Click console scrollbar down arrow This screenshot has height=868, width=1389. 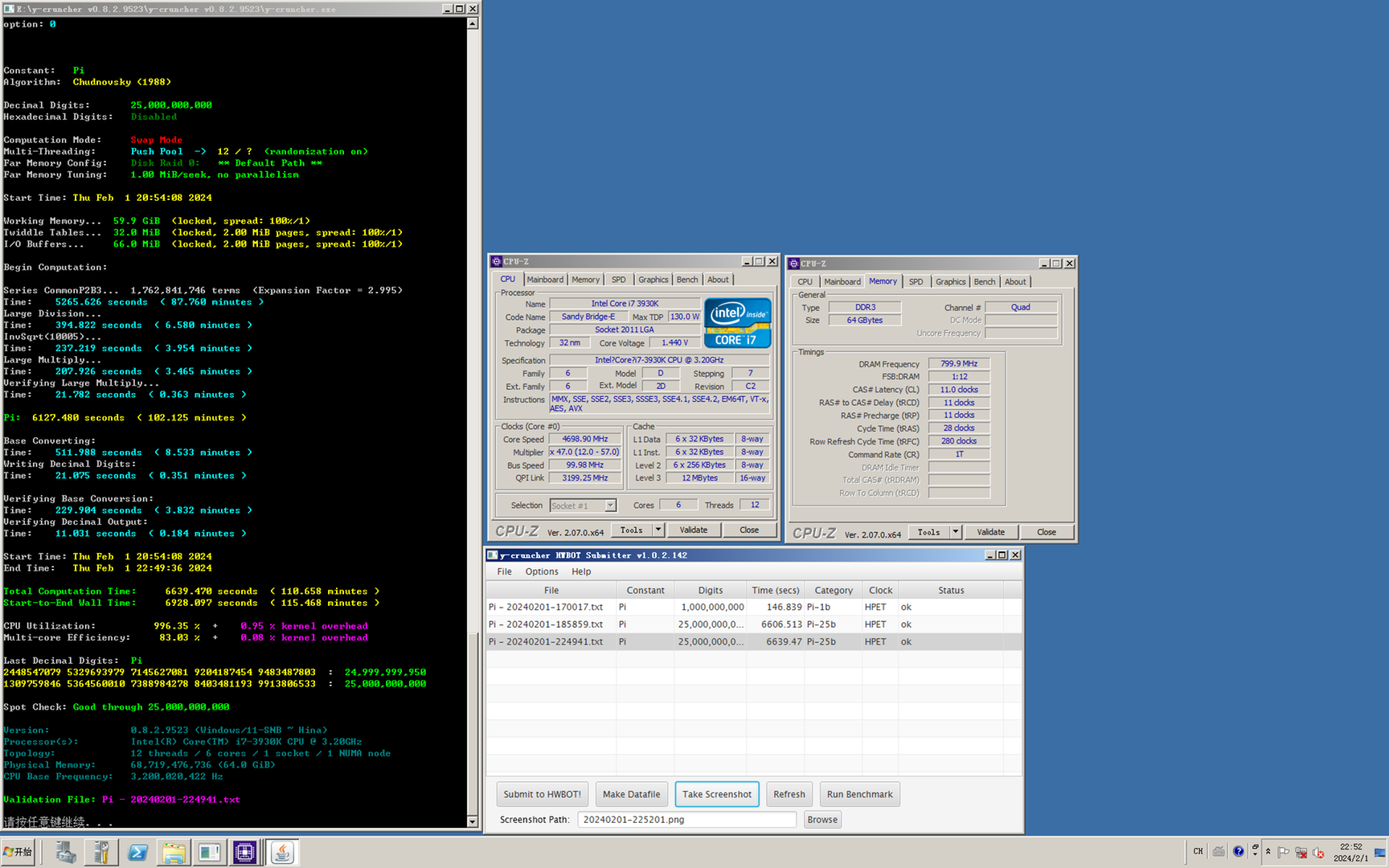coord(473,821)
